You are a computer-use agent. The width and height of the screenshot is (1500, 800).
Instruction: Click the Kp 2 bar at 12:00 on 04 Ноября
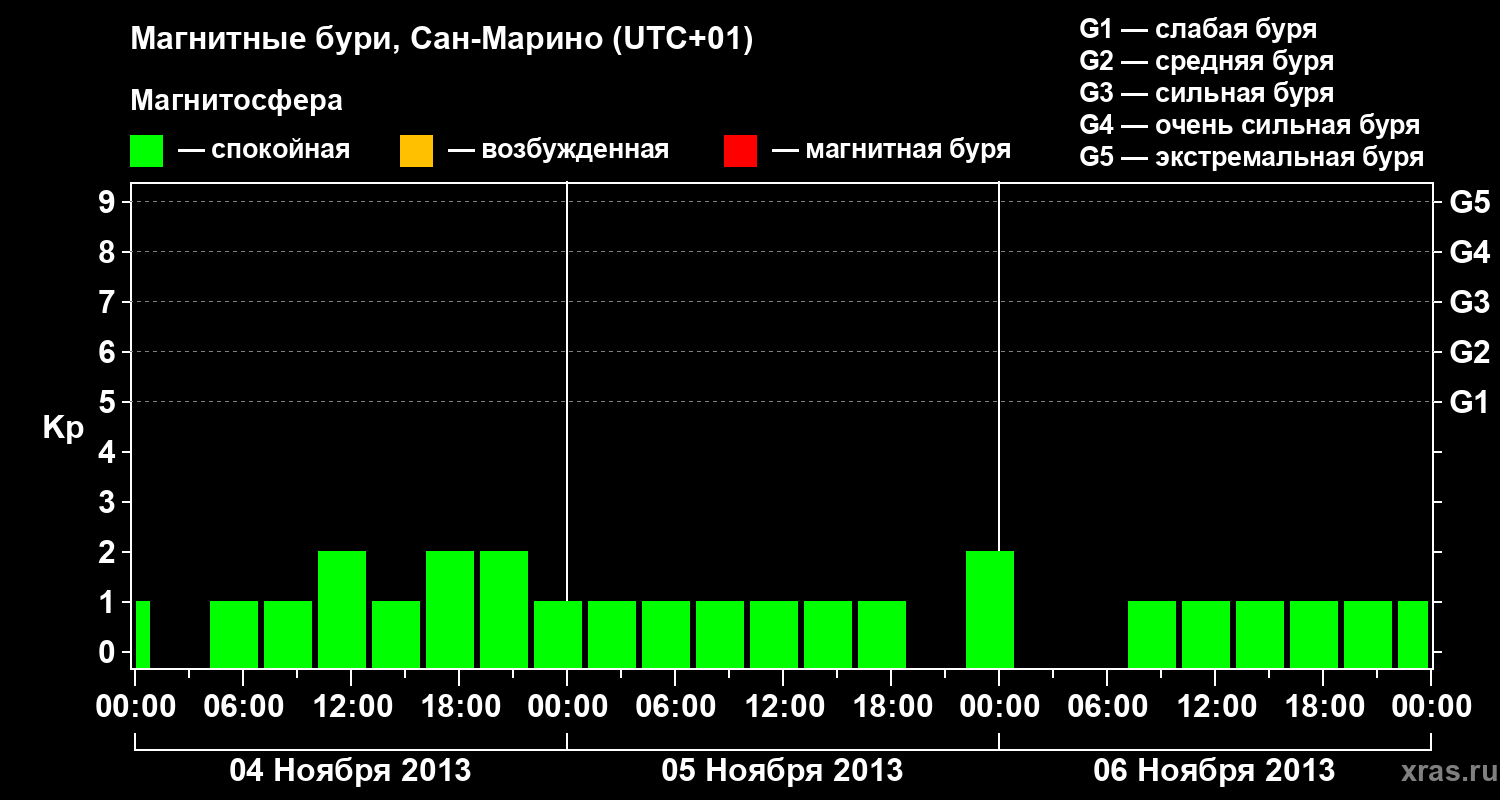click(342, 610)
